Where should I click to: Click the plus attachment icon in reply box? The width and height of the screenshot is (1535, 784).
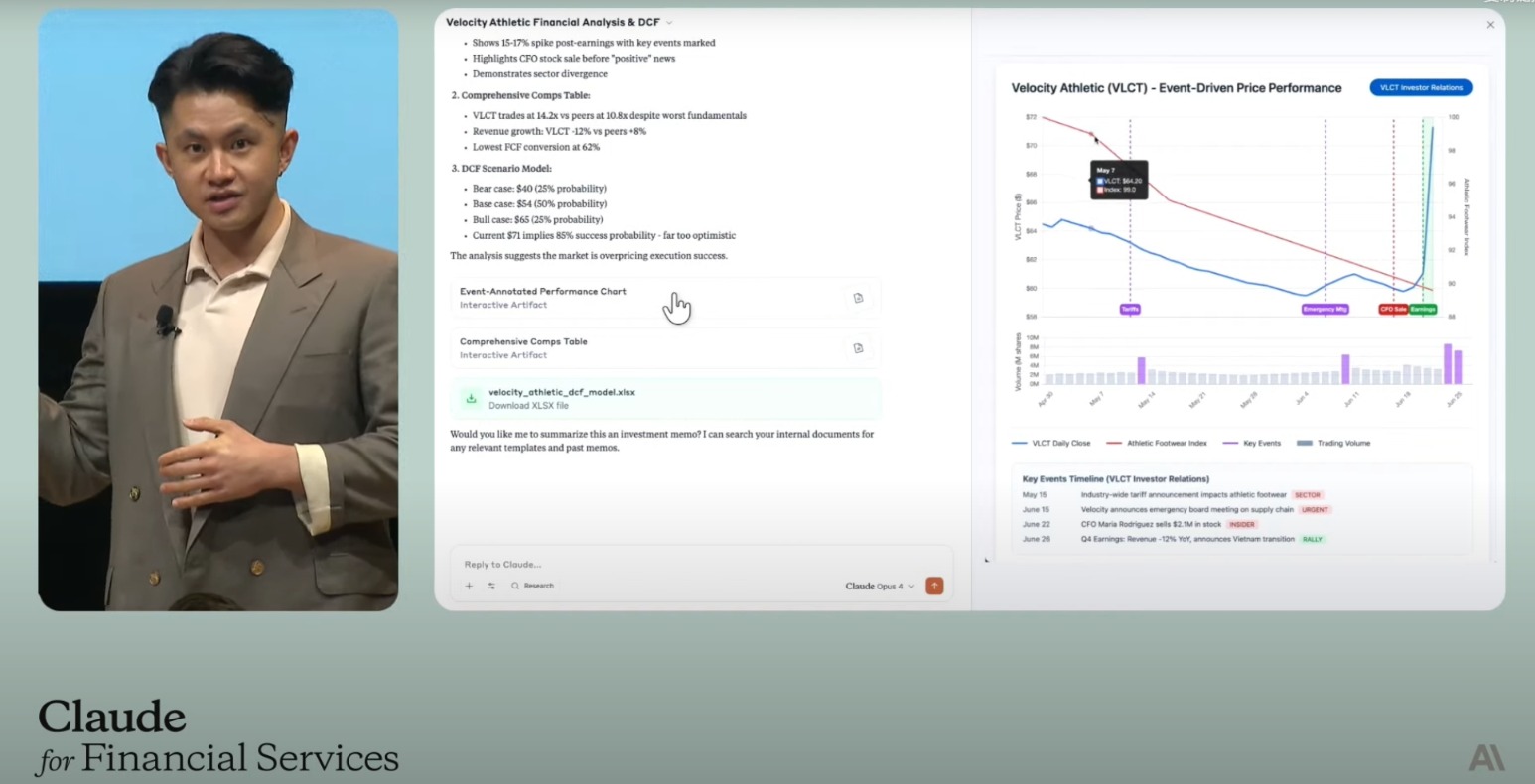pyautogui.click(x=469, y=586)
